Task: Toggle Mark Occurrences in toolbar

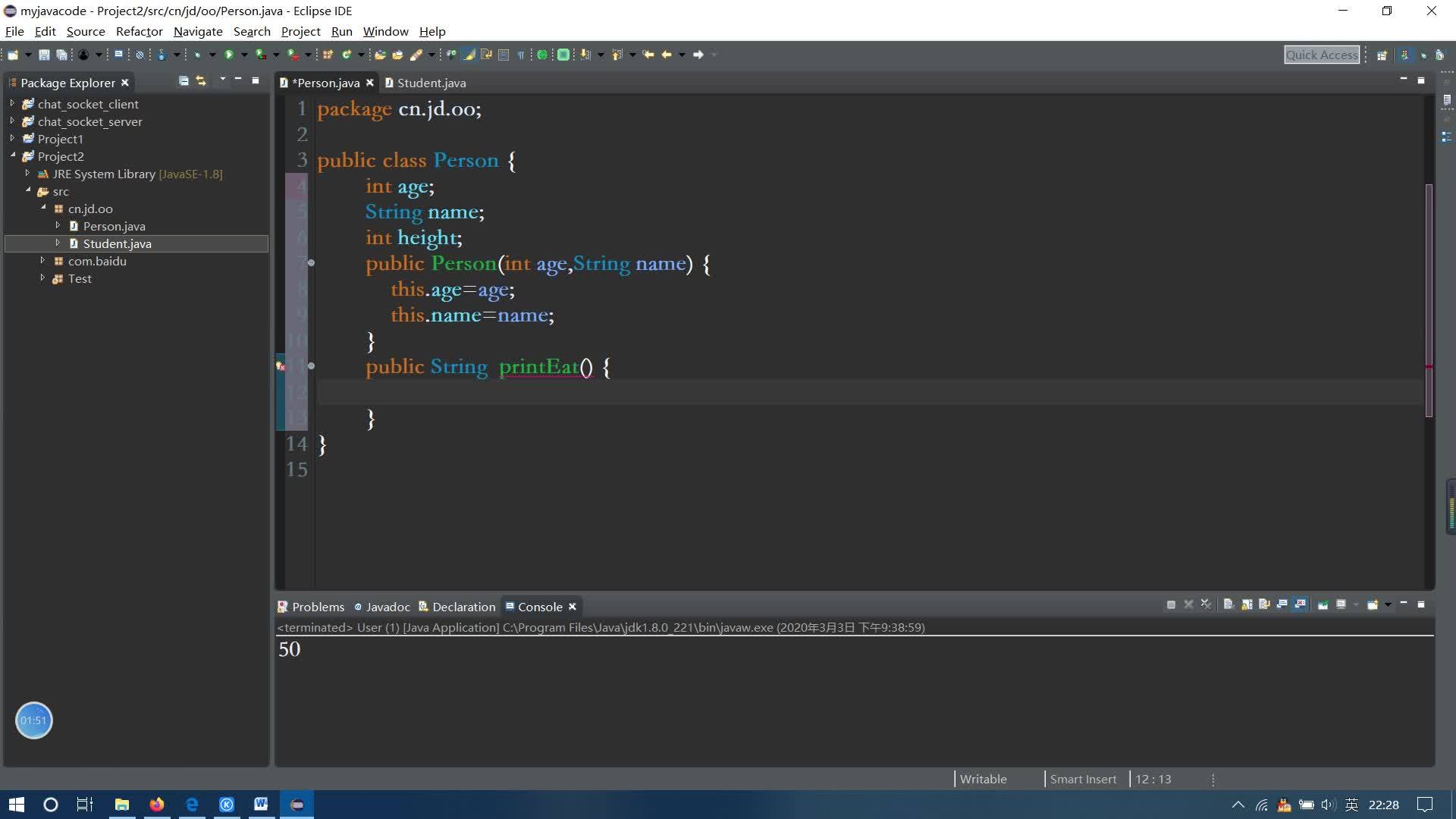Action: pos(469,55)
